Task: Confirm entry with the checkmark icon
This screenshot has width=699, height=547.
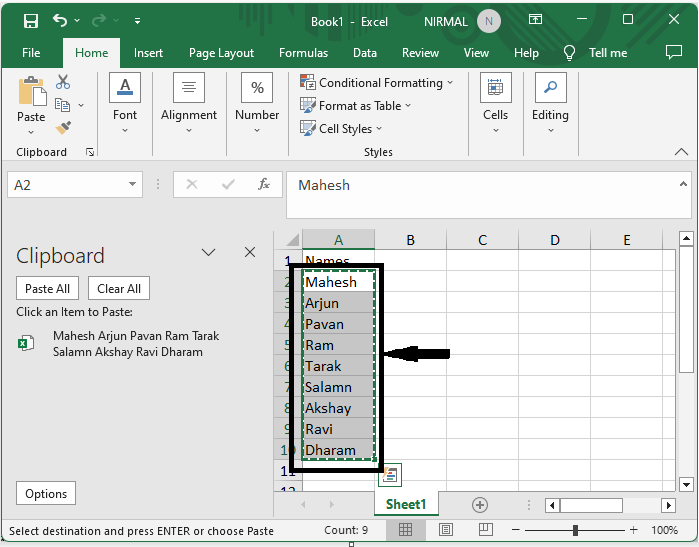Action: 228,184
